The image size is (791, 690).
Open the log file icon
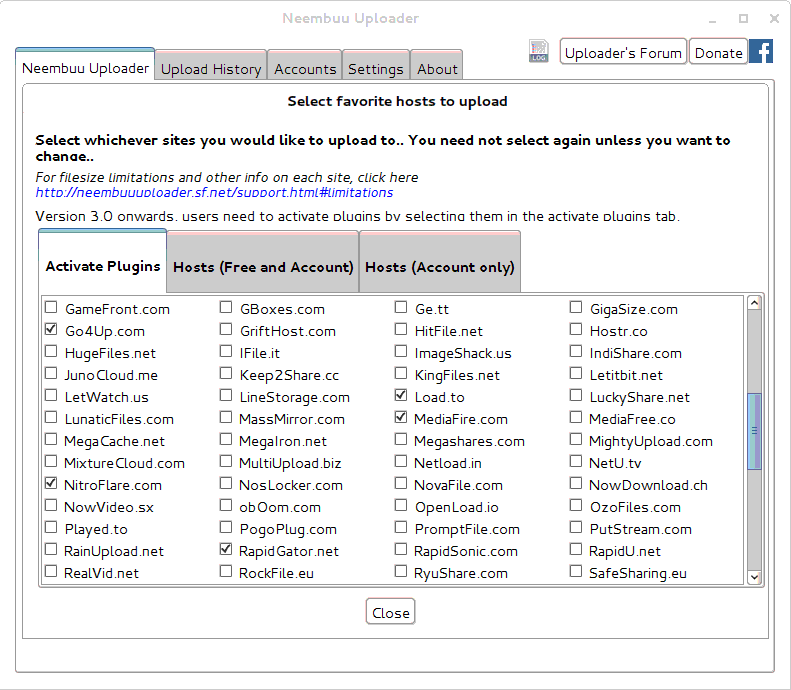(x=539, y=52)
